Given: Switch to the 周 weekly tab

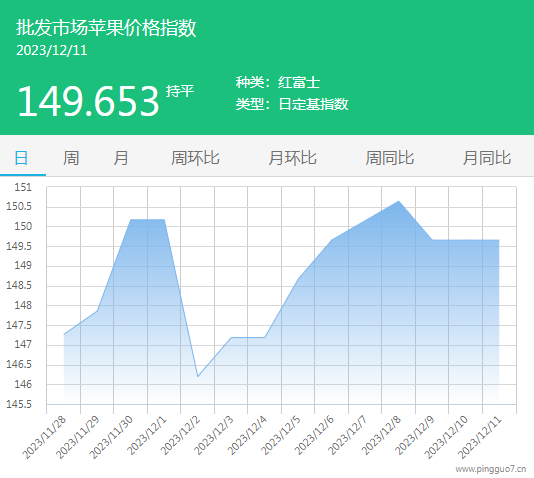Looking at the screenshot, I should [71, 158].
